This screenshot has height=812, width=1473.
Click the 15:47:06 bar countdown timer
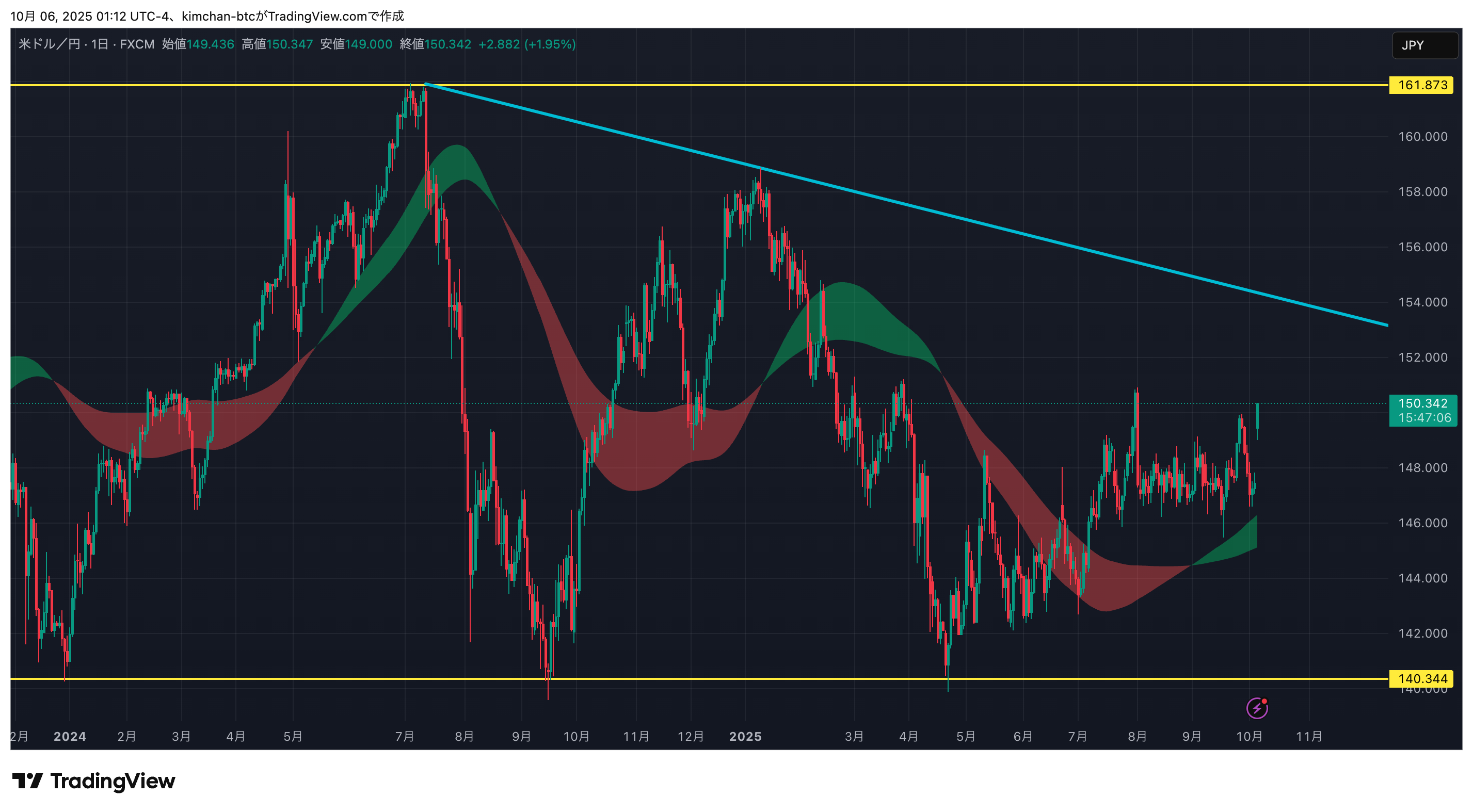pos(1424,418)
